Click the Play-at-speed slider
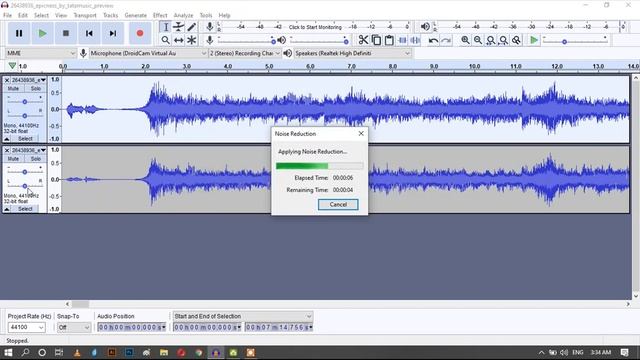Screen dimensions: 640x360 click(x=575, y=40)
